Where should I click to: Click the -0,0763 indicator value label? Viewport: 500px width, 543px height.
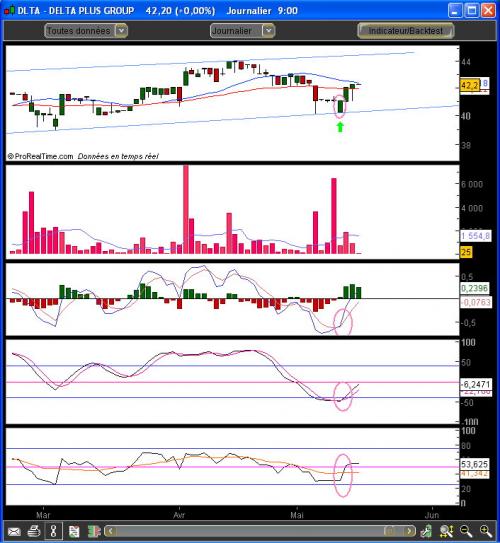(475, 302)
